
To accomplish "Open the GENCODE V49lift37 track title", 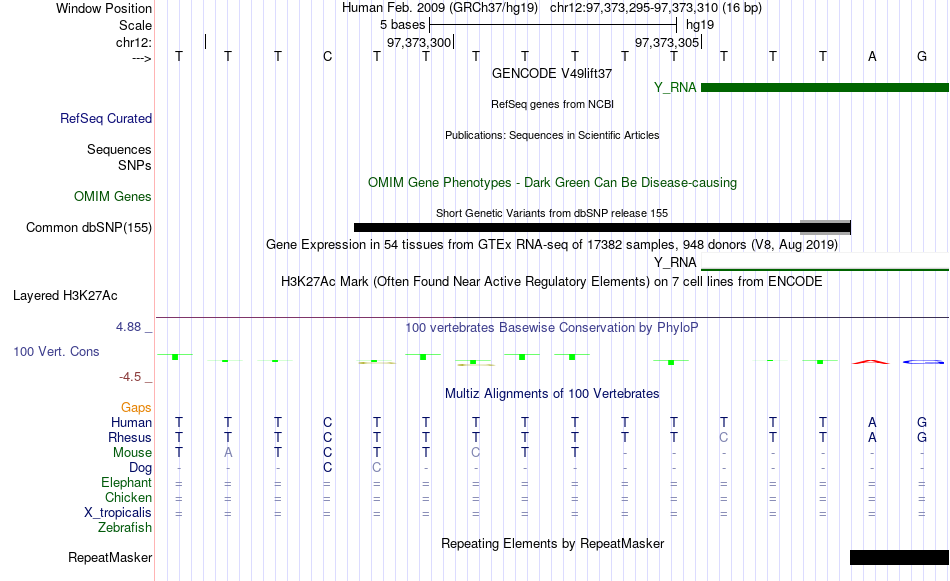I will (552, 73).
